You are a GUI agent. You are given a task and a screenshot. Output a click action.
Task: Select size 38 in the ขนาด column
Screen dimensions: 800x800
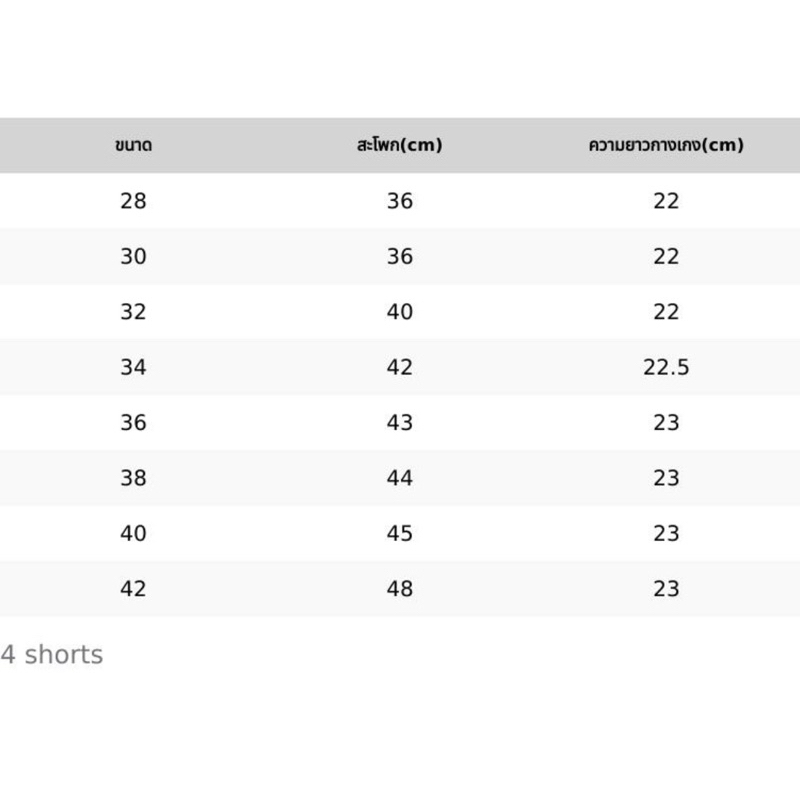point(133,478)
